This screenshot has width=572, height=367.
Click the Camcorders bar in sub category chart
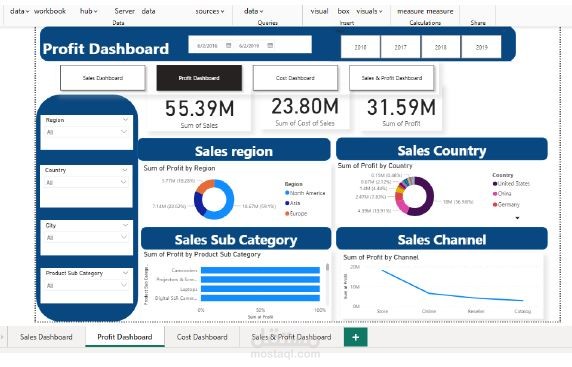(x=260, y=270)
